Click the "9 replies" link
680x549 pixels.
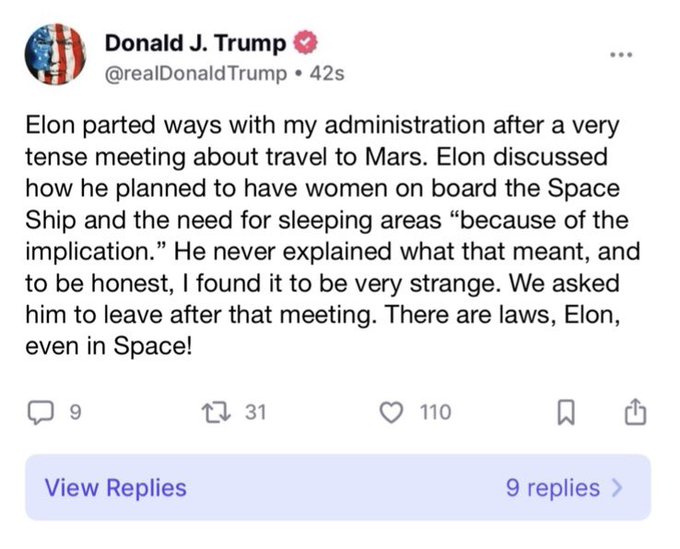pos(553,488)
